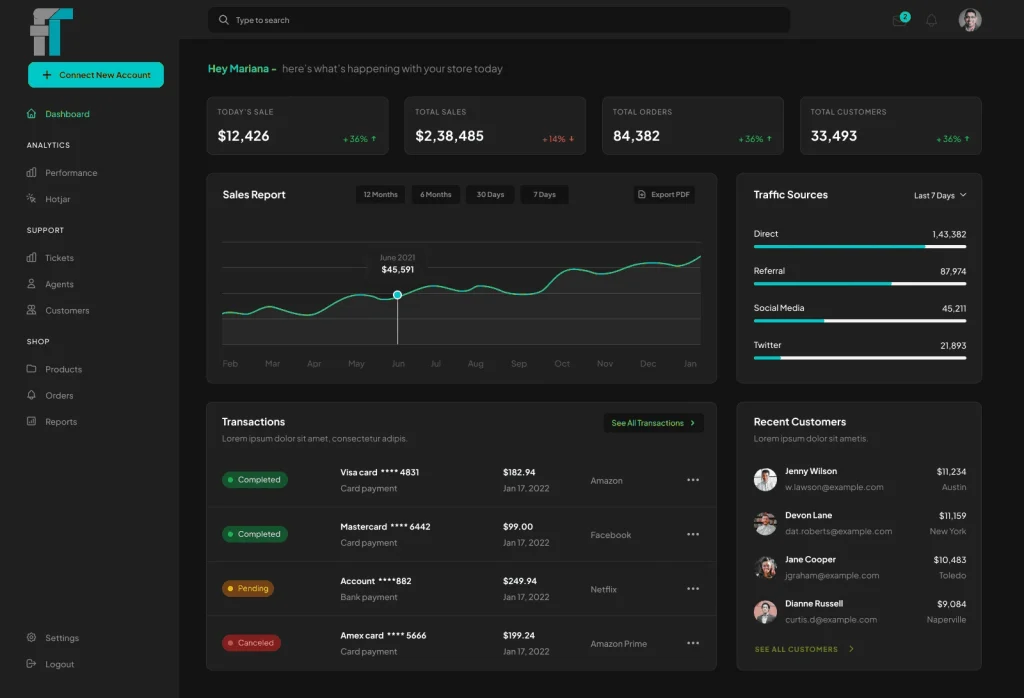This screenshot has width=1024, height=698.
Task: Click the Logout icon in sidebar
Action: pos(32,664)
